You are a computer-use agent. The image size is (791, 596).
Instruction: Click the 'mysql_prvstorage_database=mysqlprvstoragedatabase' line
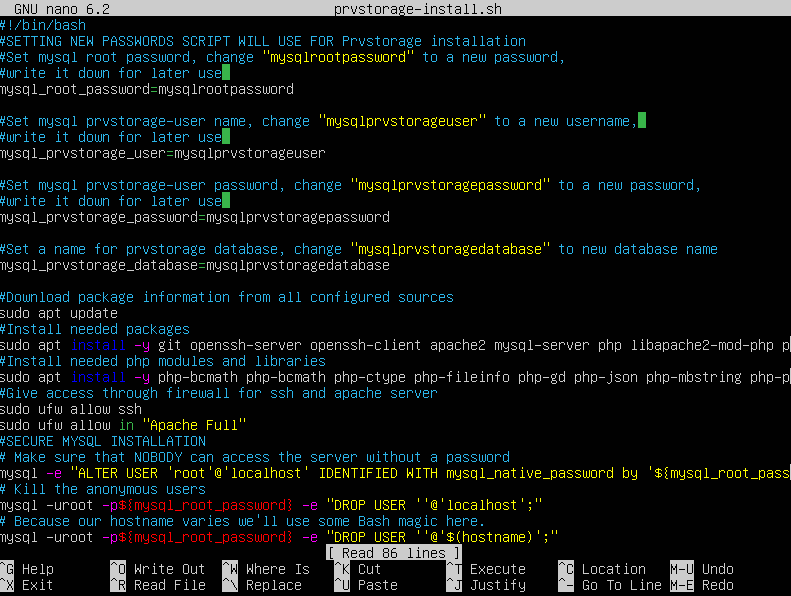tap(195, 265)
